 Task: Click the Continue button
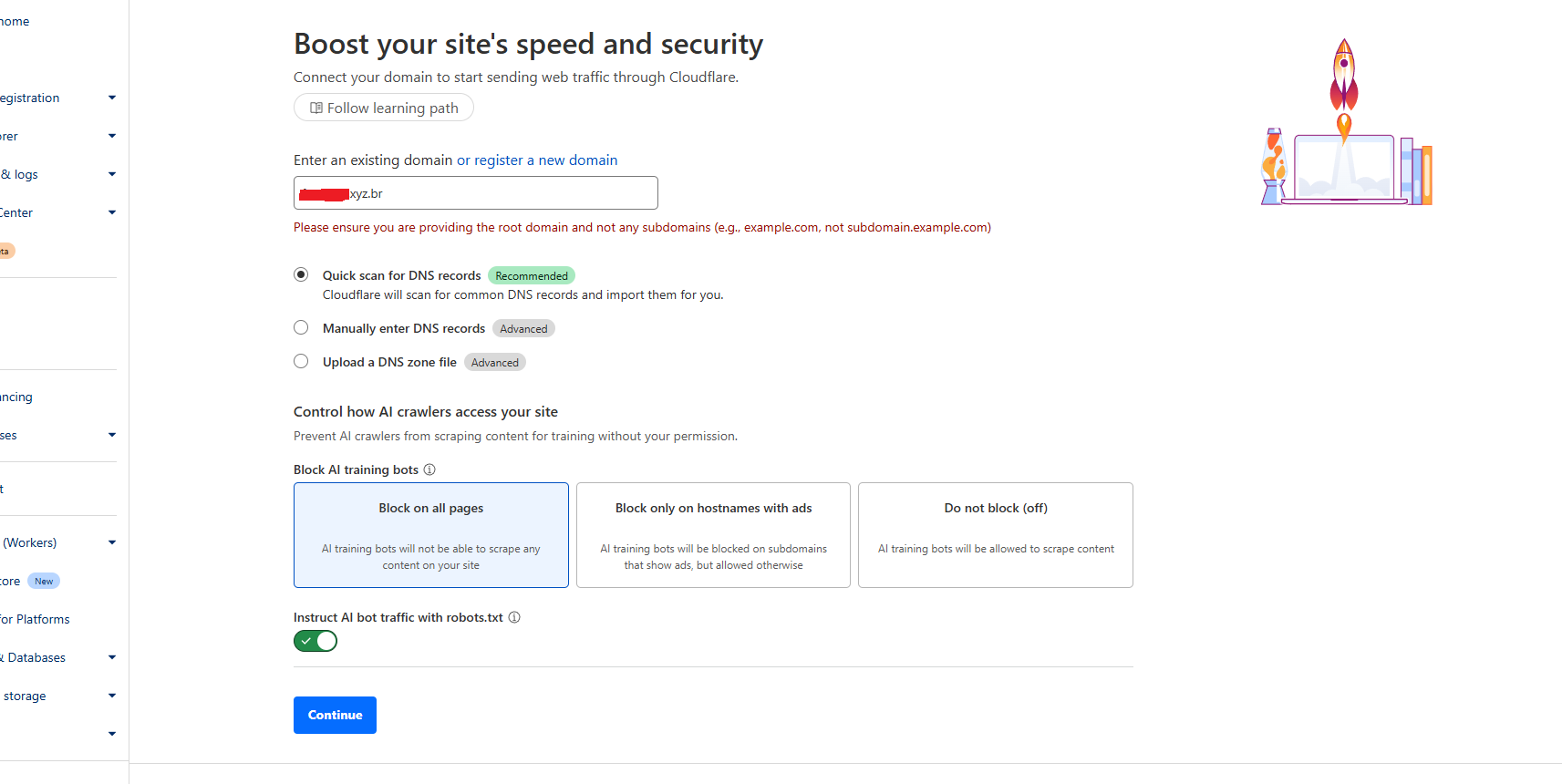pos(335,715)
